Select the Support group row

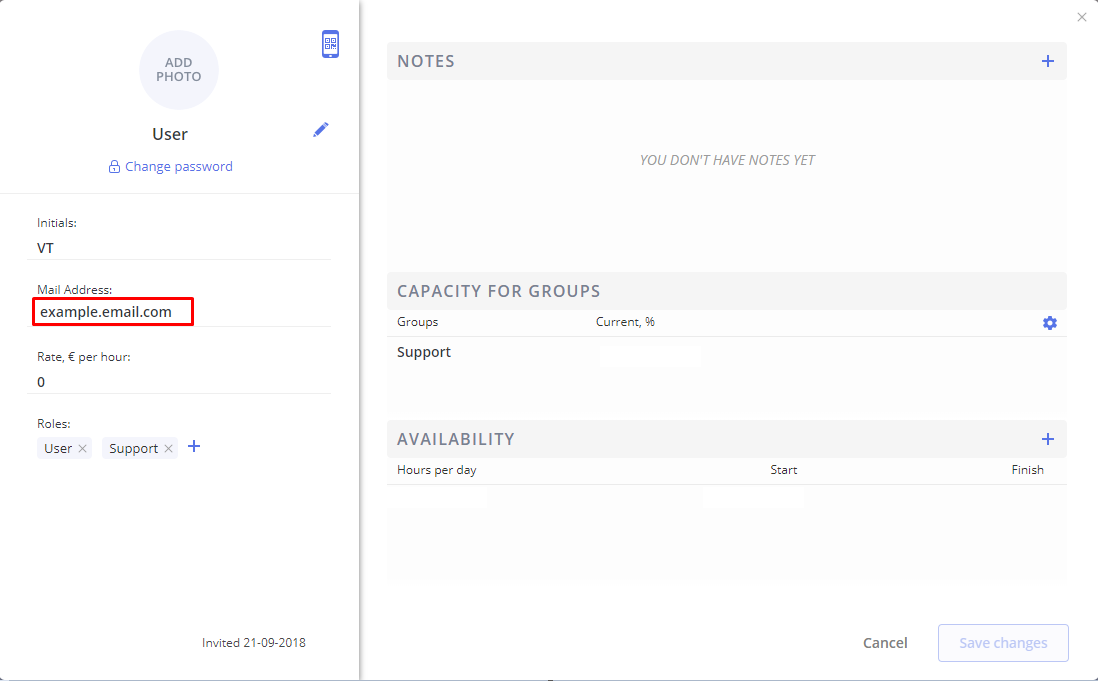click(727, 352)
